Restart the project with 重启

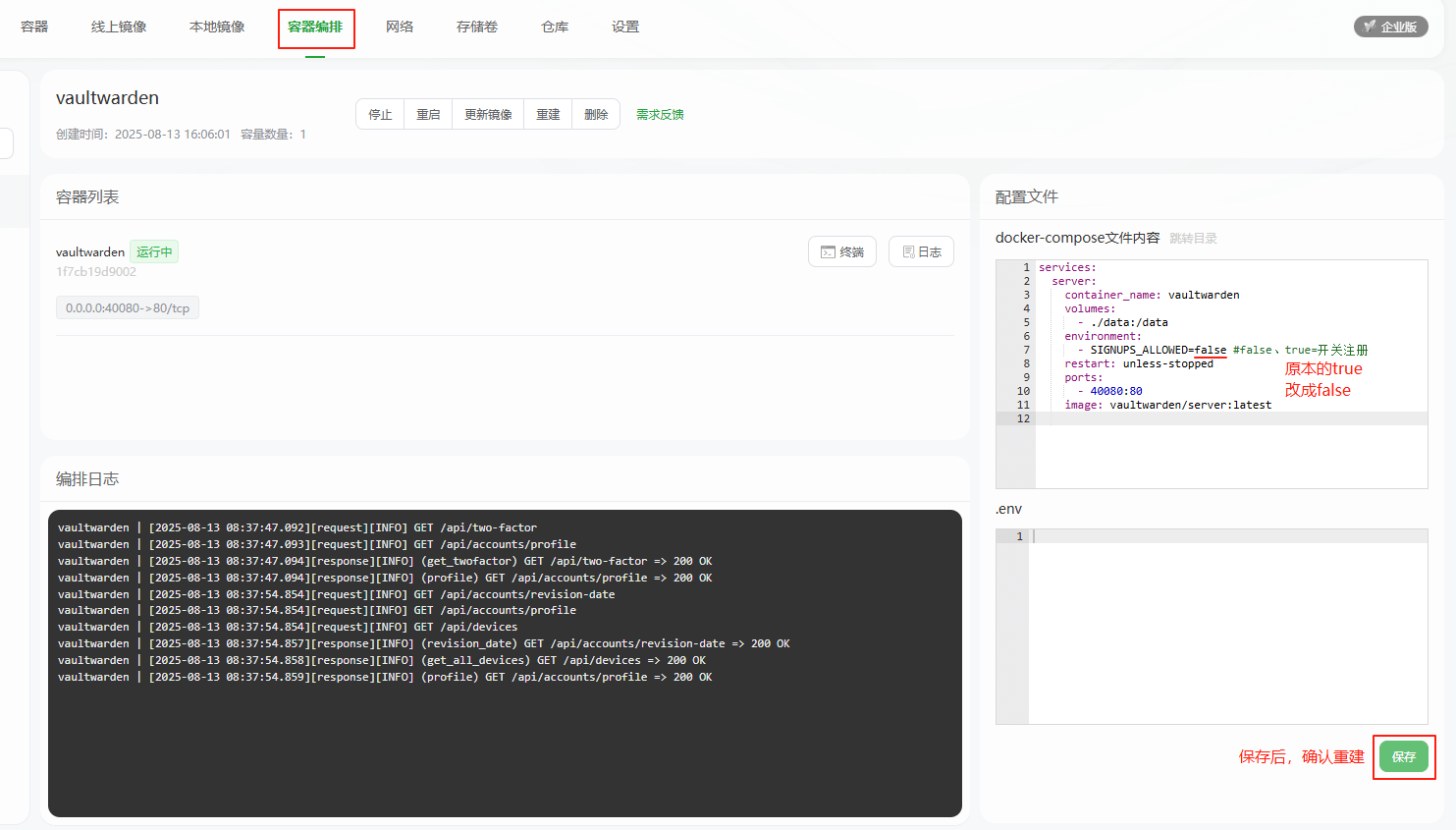(428, 114)
